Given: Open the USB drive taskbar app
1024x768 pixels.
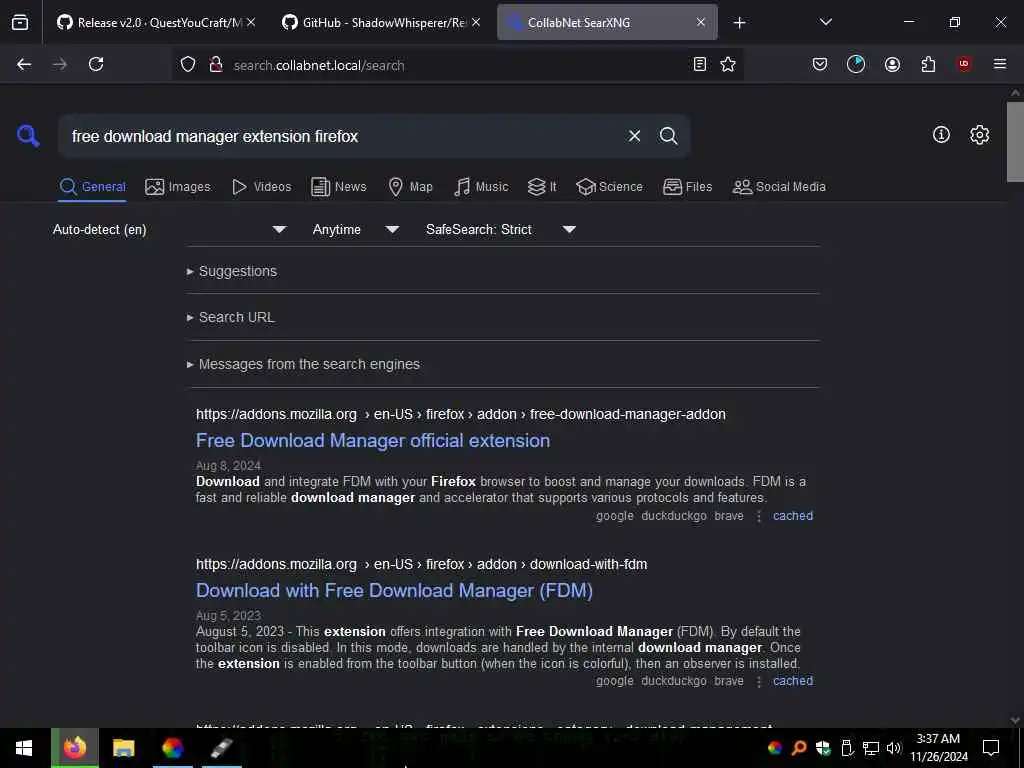Looking at the screenshot, I should pyautogui.click(x=221, y=748).
